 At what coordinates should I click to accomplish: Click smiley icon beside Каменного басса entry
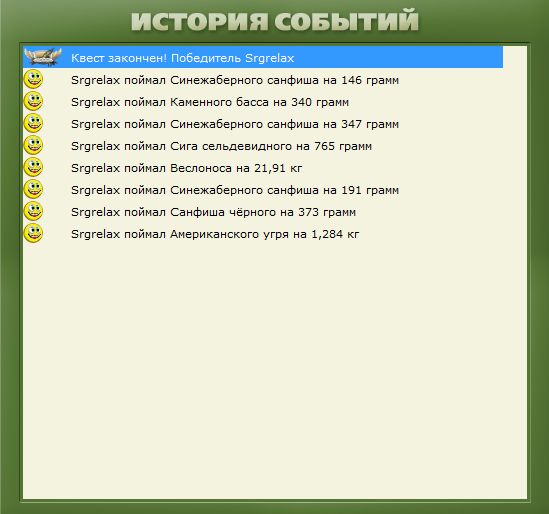pos(33,101)
